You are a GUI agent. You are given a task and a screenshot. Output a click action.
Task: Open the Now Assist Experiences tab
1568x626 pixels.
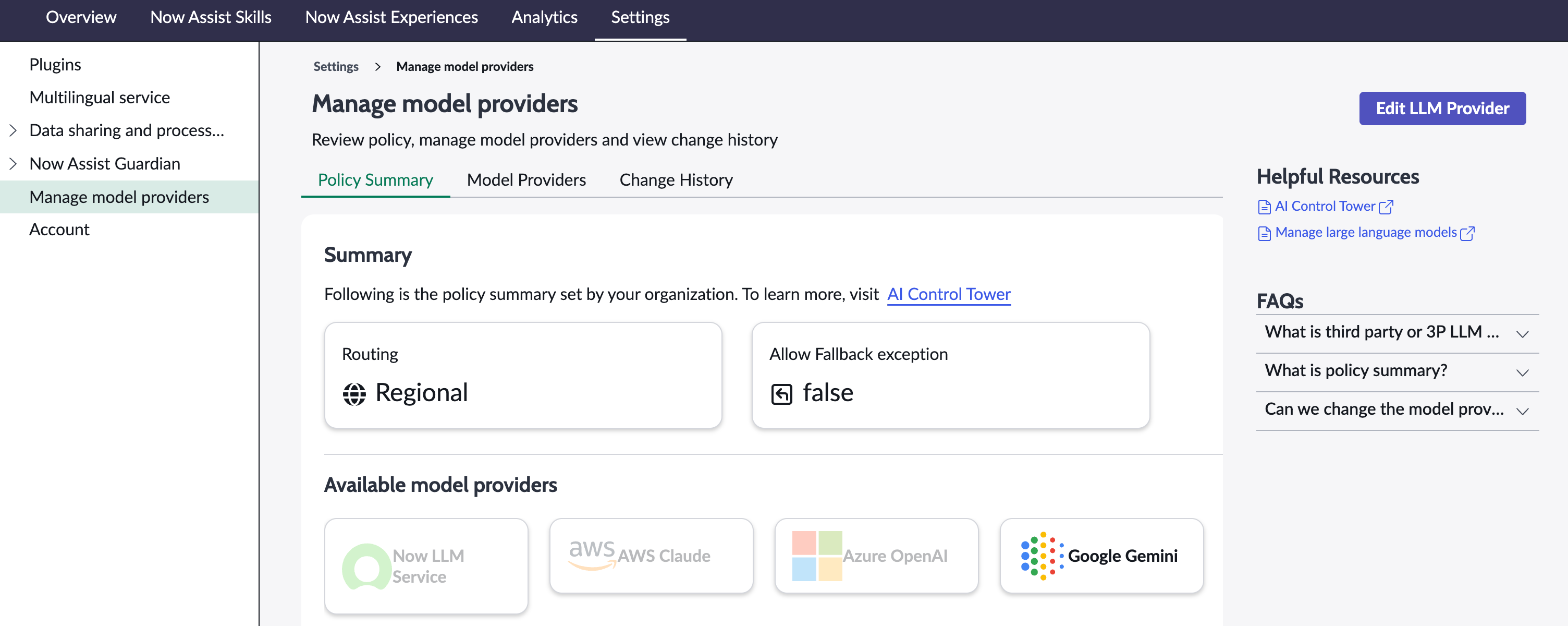click(x=391, y=17)
